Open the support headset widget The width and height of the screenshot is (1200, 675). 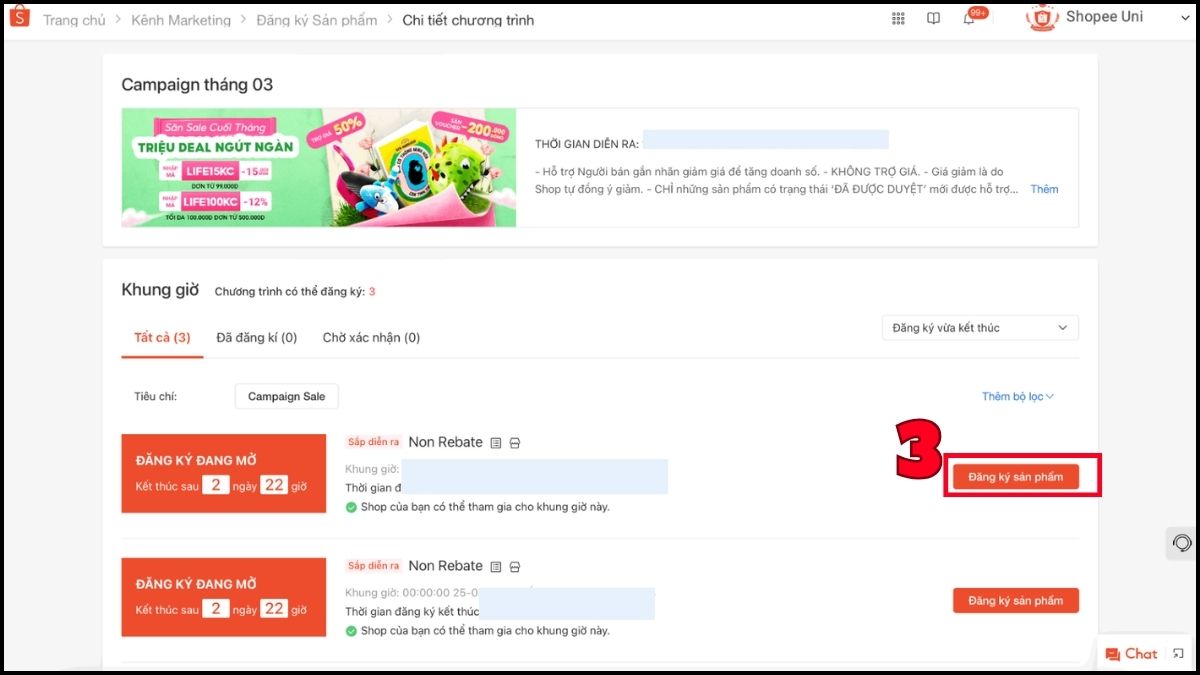[x=1182, y=543]
